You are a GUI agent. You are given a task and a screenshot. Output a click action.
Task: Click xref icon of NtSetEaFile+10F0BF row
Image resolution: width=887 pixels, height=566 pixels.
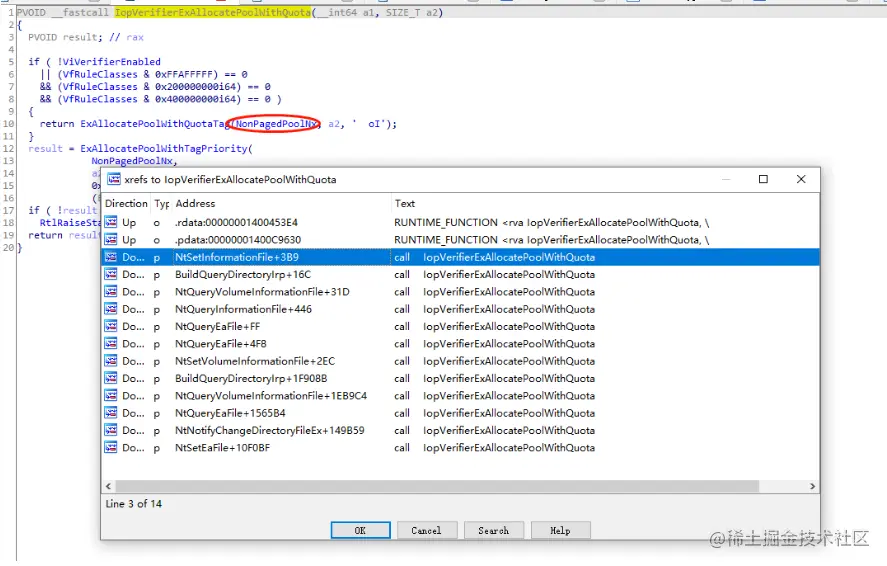coord(111,448)
